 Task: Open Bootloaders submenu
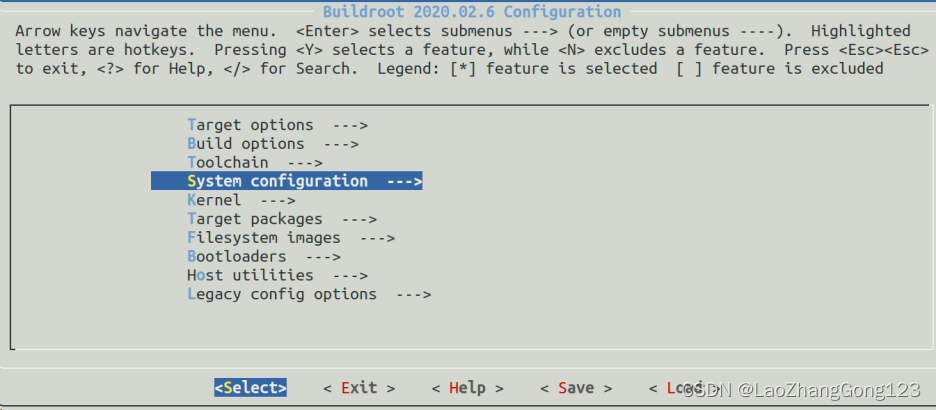click(x=264, y=257)
